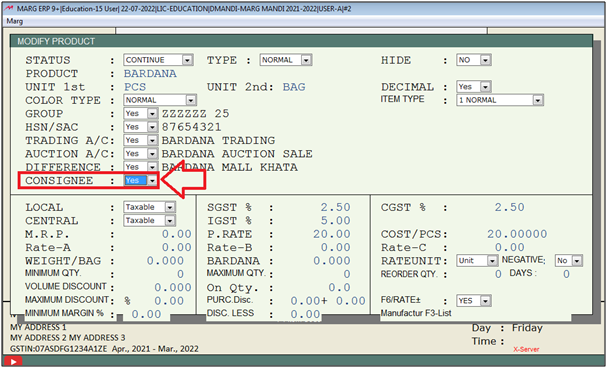This screenshot has width=608, height=368.
Task: Open the DIFFERENCE Yes dropdown
Action: (x=140, y=167)
